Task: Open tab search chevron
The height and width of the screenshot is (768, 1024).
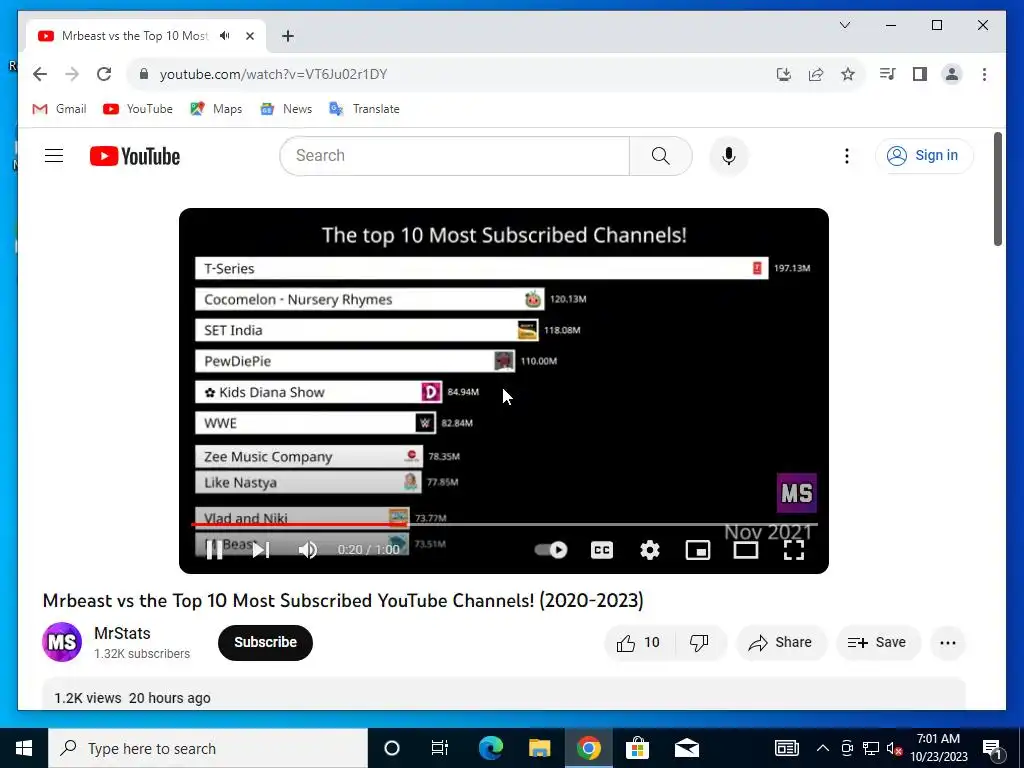Action: pos(844,25)
